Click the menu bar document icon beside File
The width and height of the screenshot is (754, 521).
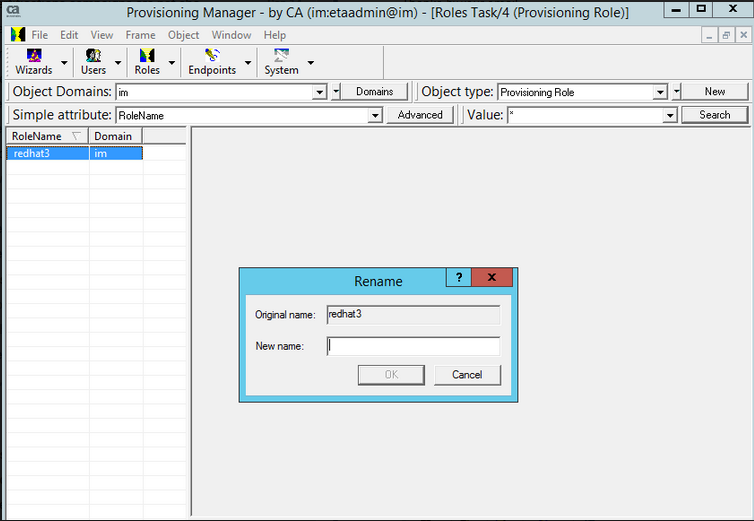(x=17, y=35)
